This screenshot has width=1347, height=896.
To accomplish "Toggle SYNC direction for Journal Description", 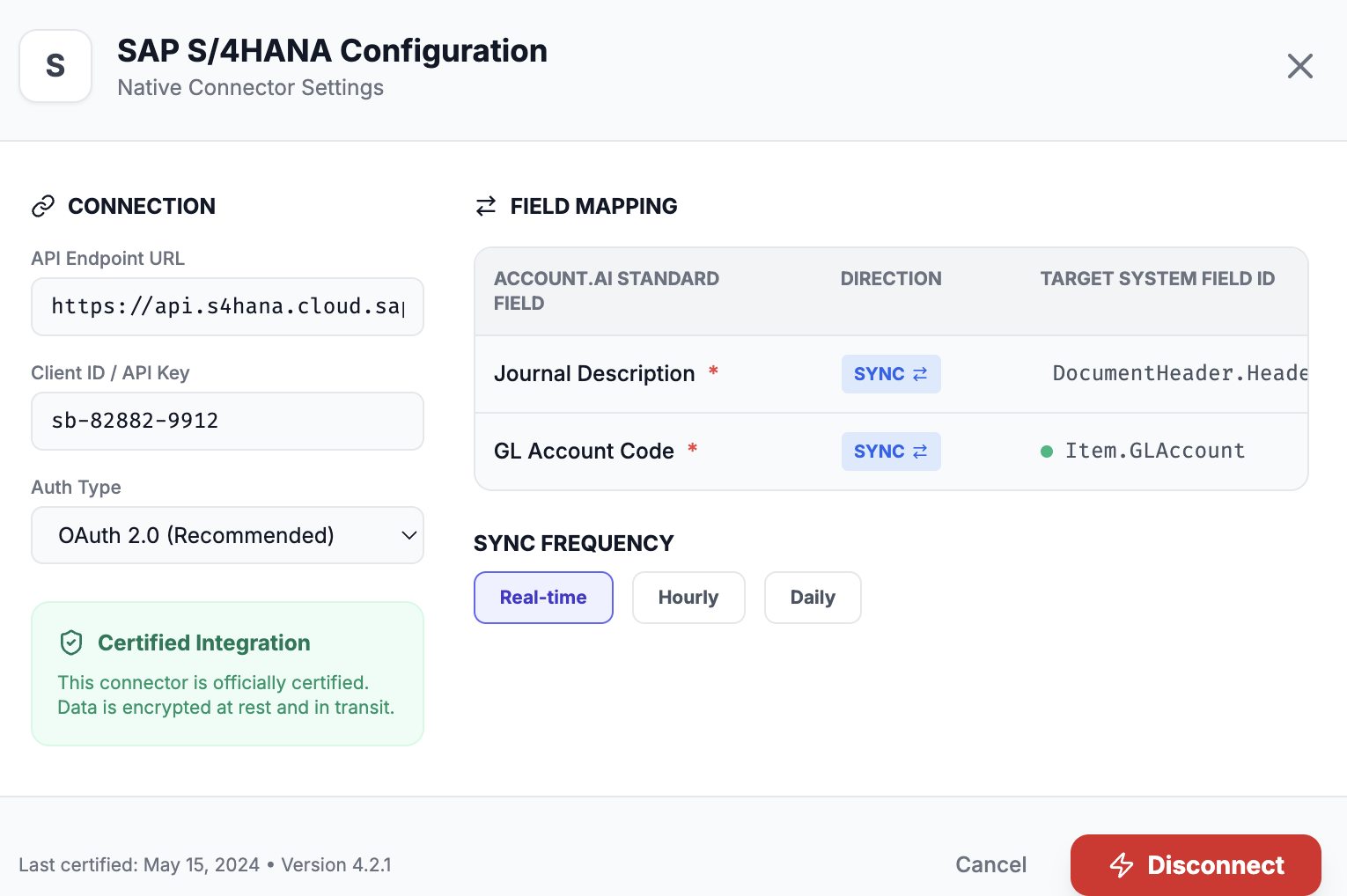I will (x=890, y=374).
